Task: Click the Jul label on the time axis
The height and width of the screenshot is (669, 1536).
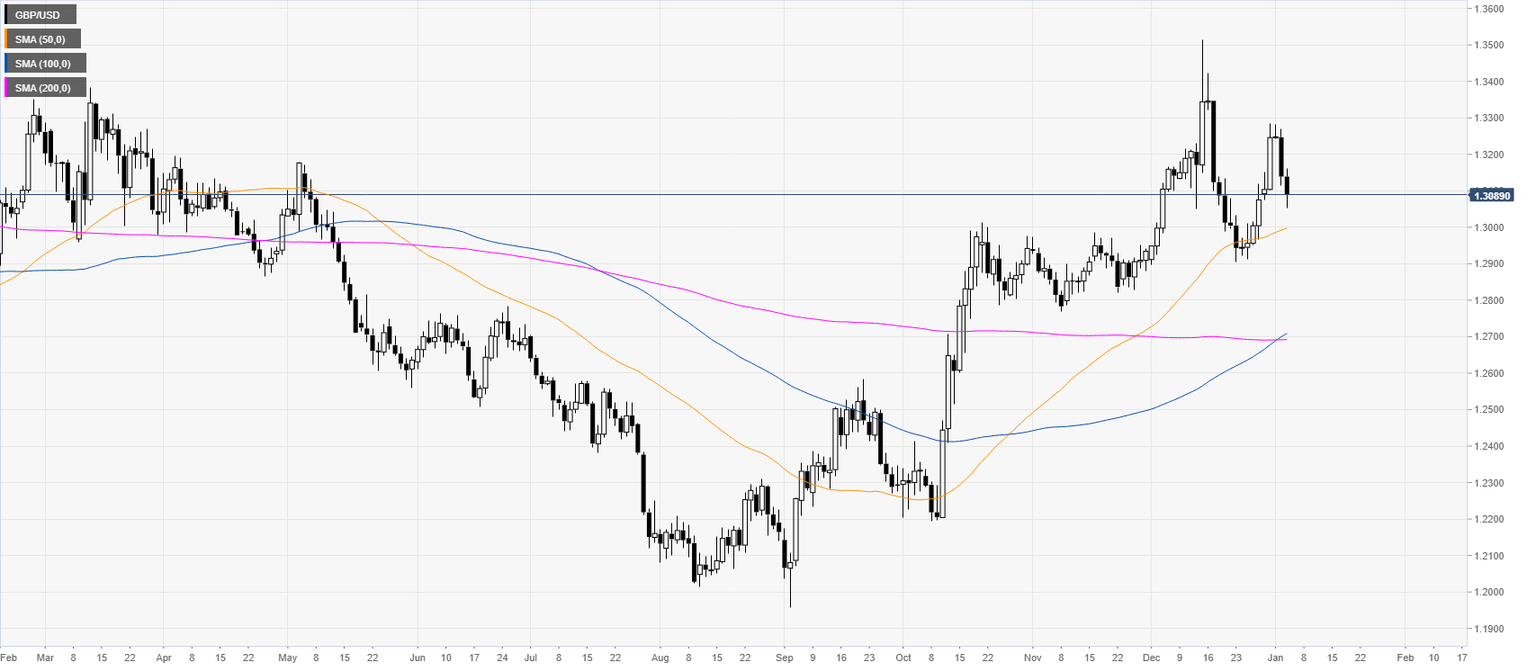Action: [530, 659]
